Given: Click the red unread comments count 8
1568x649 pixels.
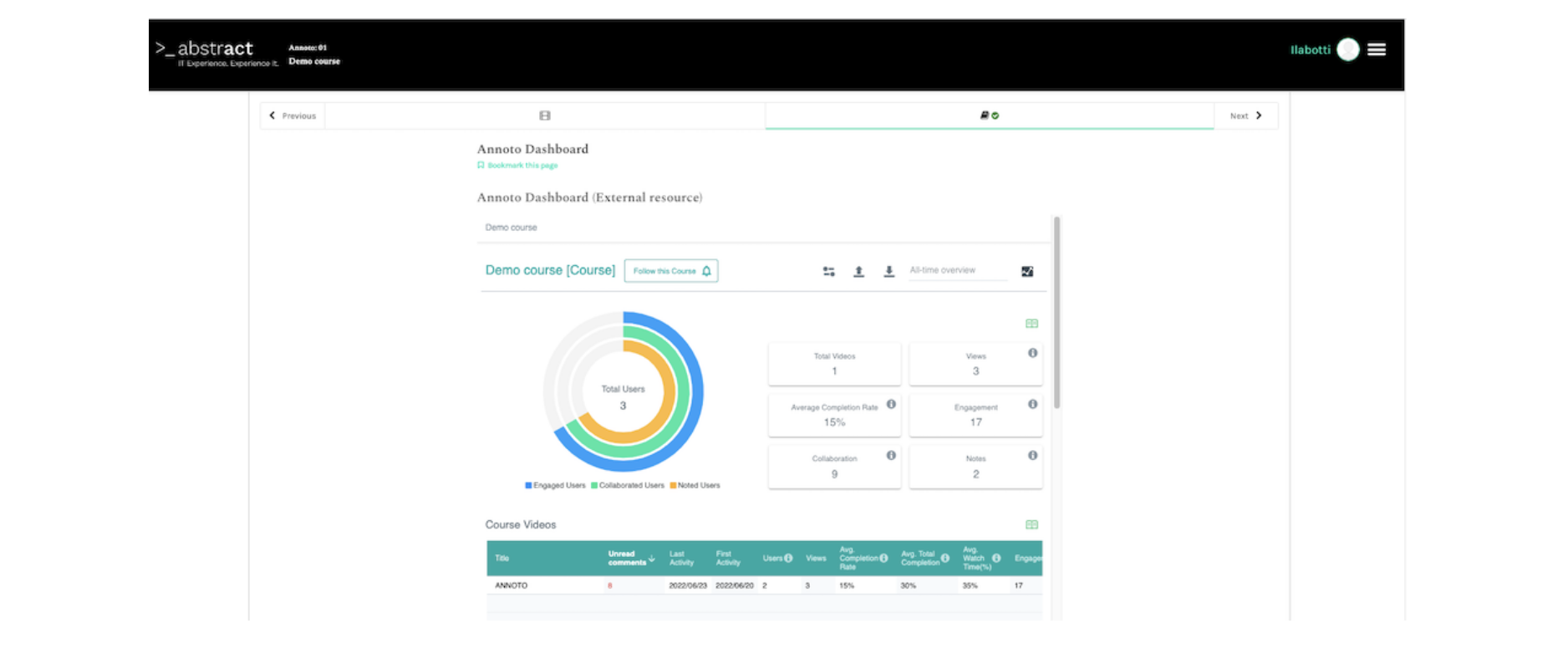Looking at the screenshot, I should [610, 585].
